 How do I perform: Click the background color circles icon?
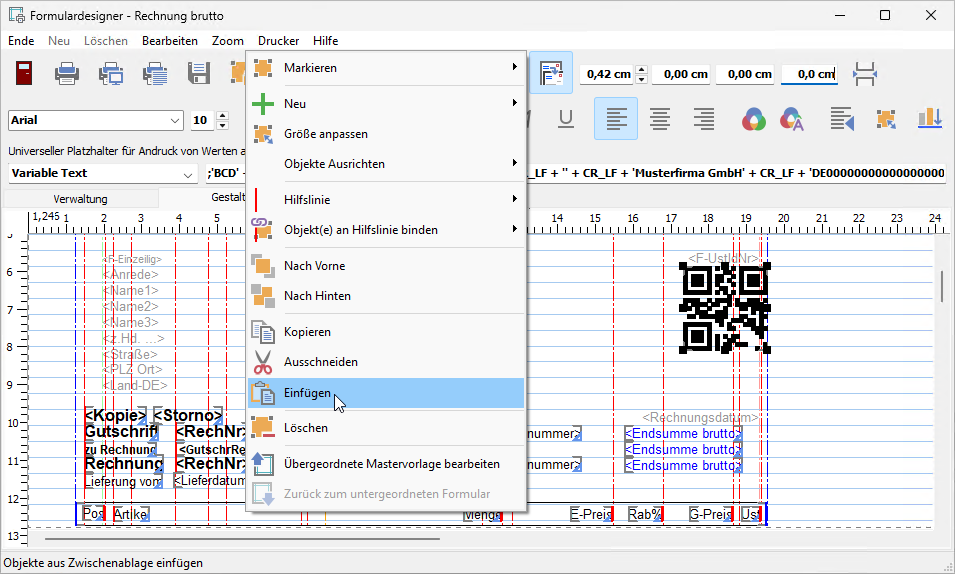coord(753,119)
